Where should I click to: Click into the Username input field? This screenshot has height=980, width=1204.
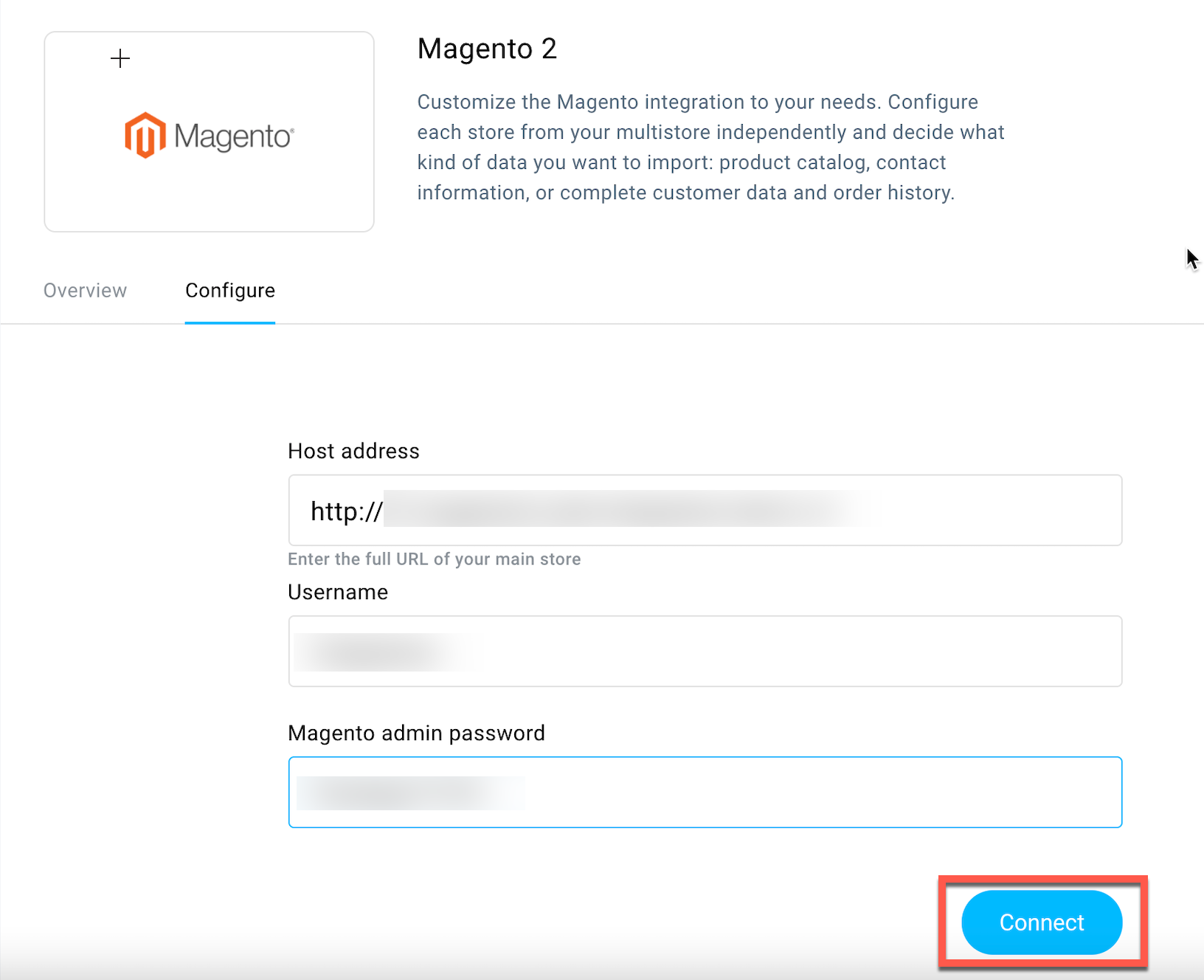tap(705, 651)
